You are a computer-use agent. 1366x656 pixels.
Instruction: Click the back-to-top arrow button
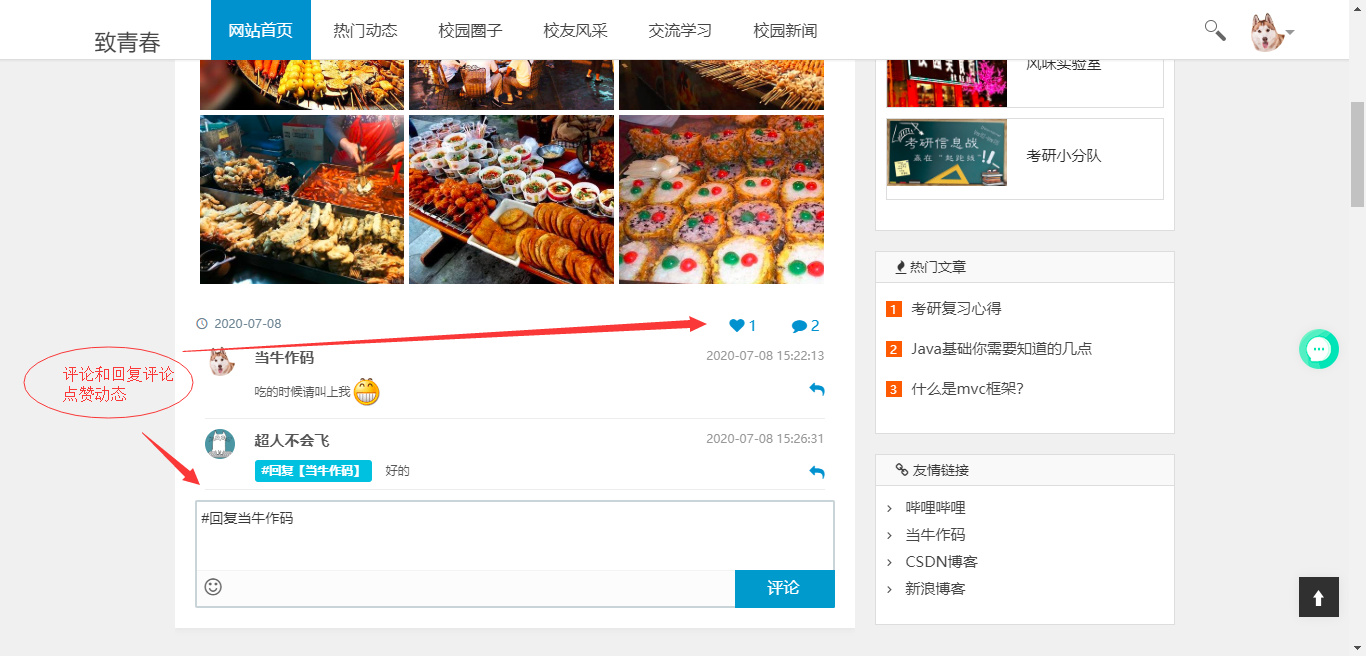point(1319,597)
